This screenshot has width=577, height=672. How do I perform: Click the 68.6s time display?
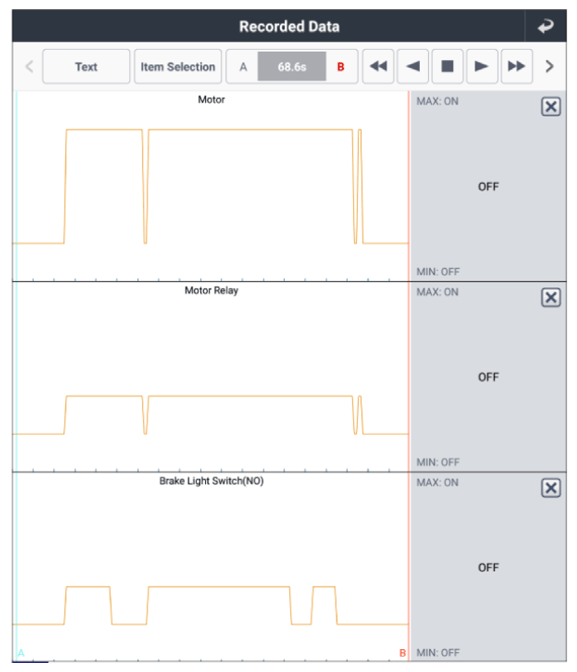tap(292, 66)
